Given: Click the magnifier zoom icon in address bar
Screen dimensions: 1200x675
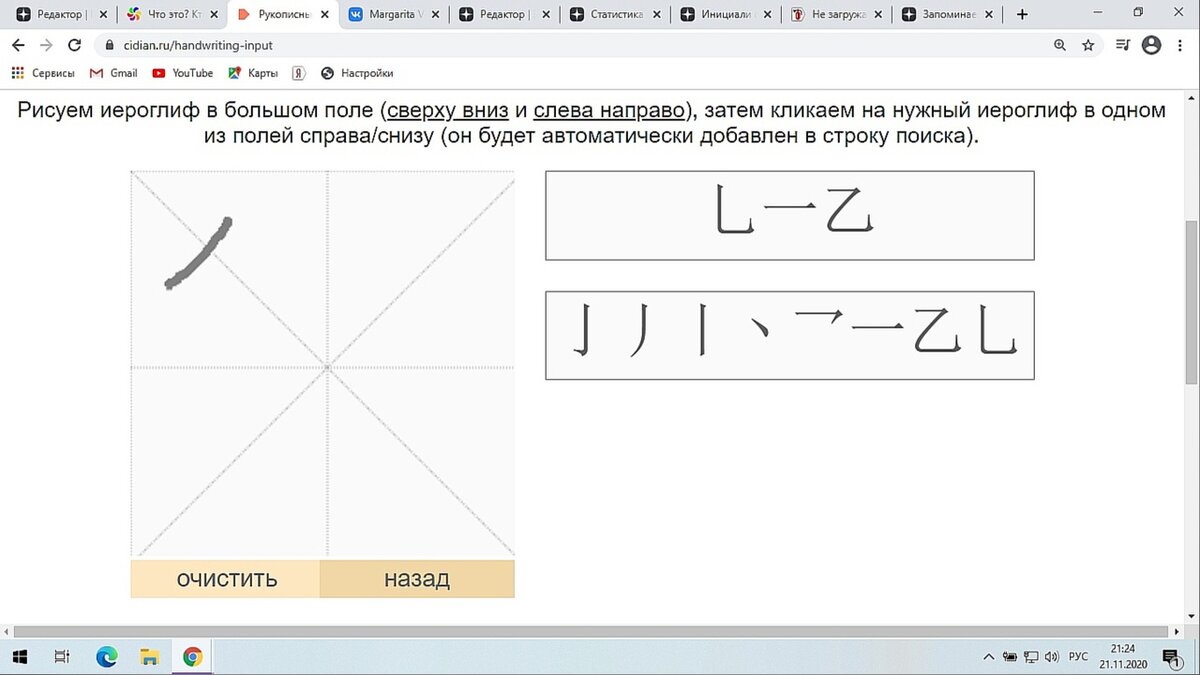Looking at the screenshot, I should point(1059,45).
